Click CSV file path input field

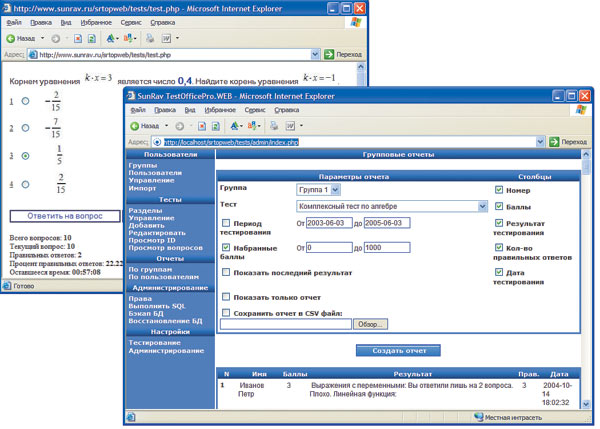286,324
